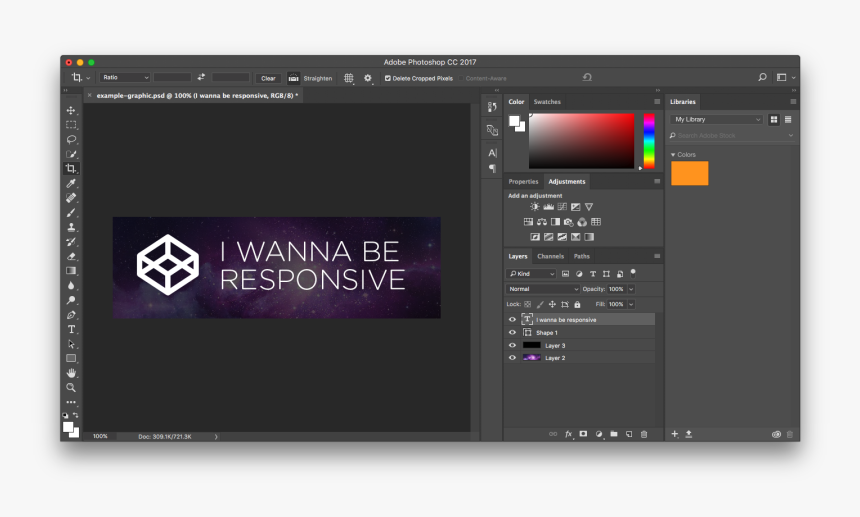Open the Layers panel menu
860x517 pixels.
coord(657,256)
